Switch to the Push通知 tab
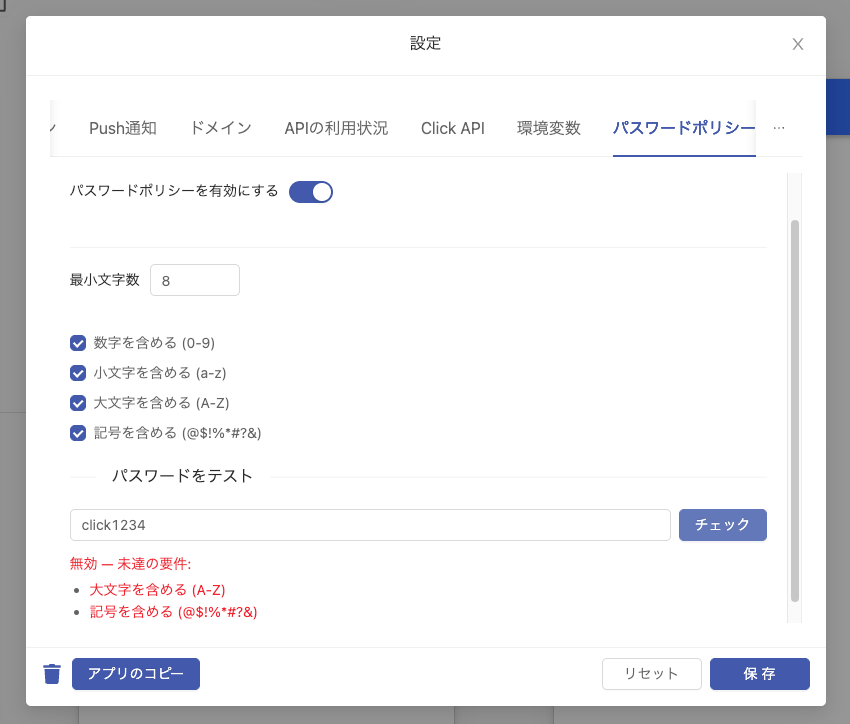The width and height of the screenshot is (850, 724). [x=123, y=128]
